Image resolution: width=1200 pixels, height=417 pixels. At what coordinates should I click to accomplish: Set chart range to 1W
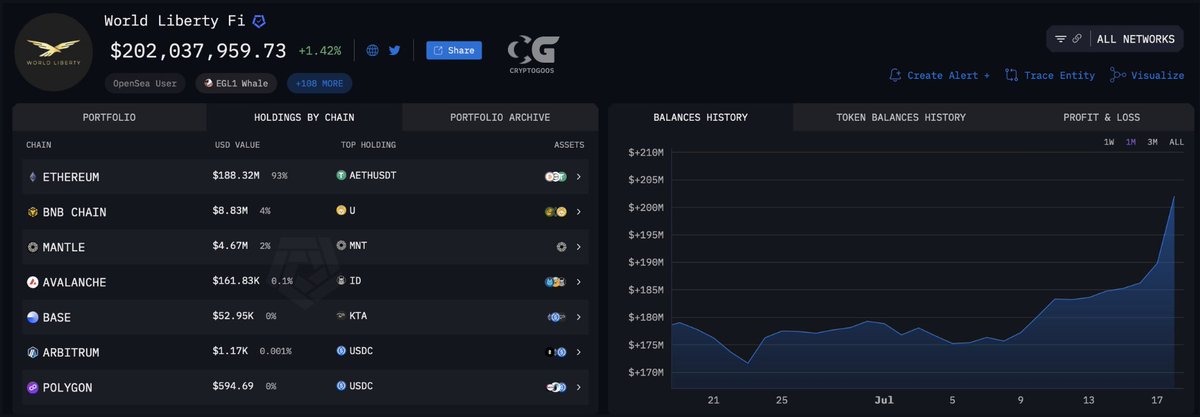tap(1109, 142)
